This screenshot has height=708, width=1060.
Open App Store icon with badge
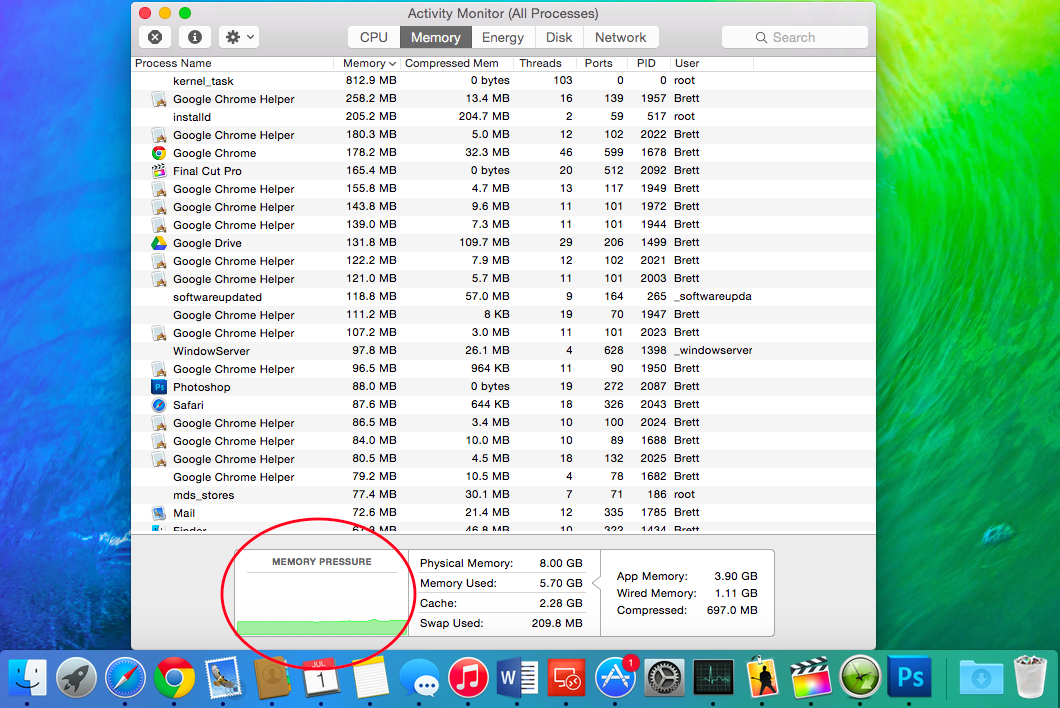[x=615, y=677]
